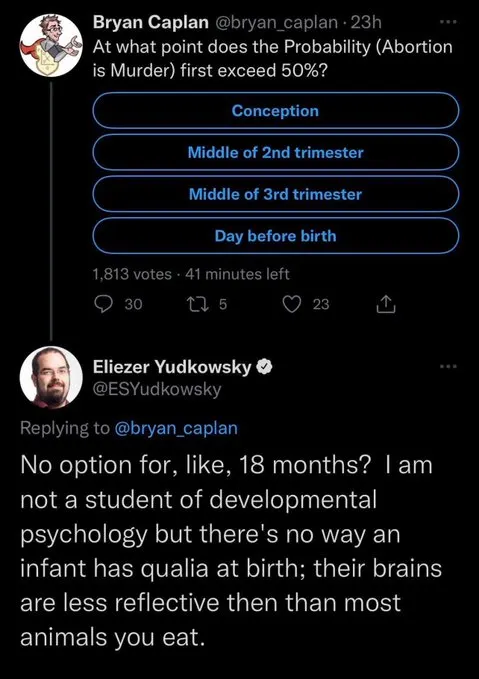Open more options on Eliezer Yudkowsky's reply
Image resolution: width=479 pixels, height=679 pixels.
pos(448,367)
